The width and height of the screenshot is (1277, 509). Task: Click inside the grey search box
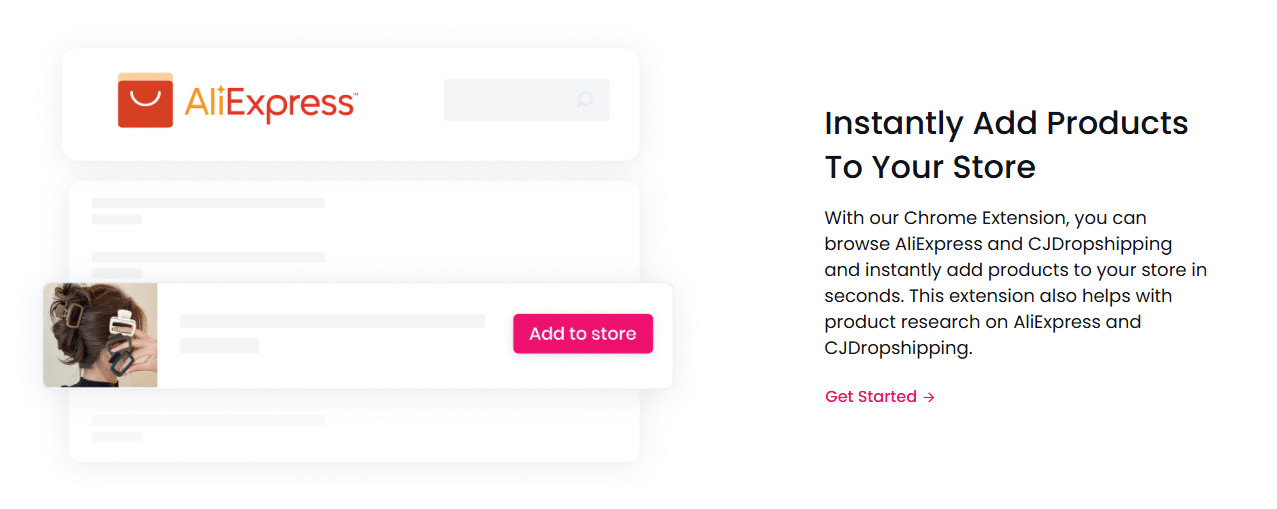click(x=510, y=100)
